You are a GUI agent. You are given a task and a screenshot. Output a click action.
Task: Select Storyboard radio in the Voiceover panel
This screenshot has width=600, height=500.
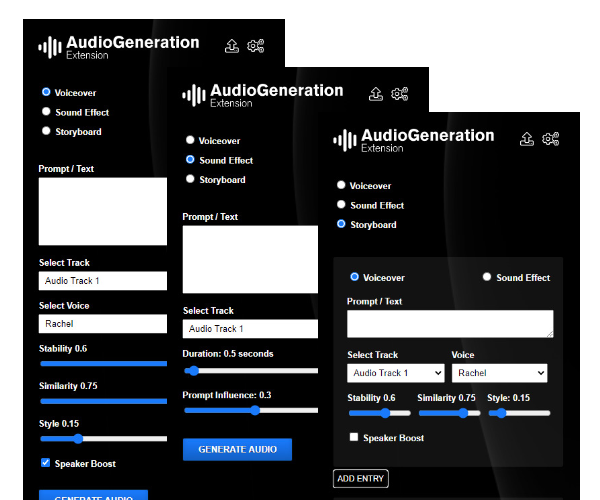pos(46,131)
